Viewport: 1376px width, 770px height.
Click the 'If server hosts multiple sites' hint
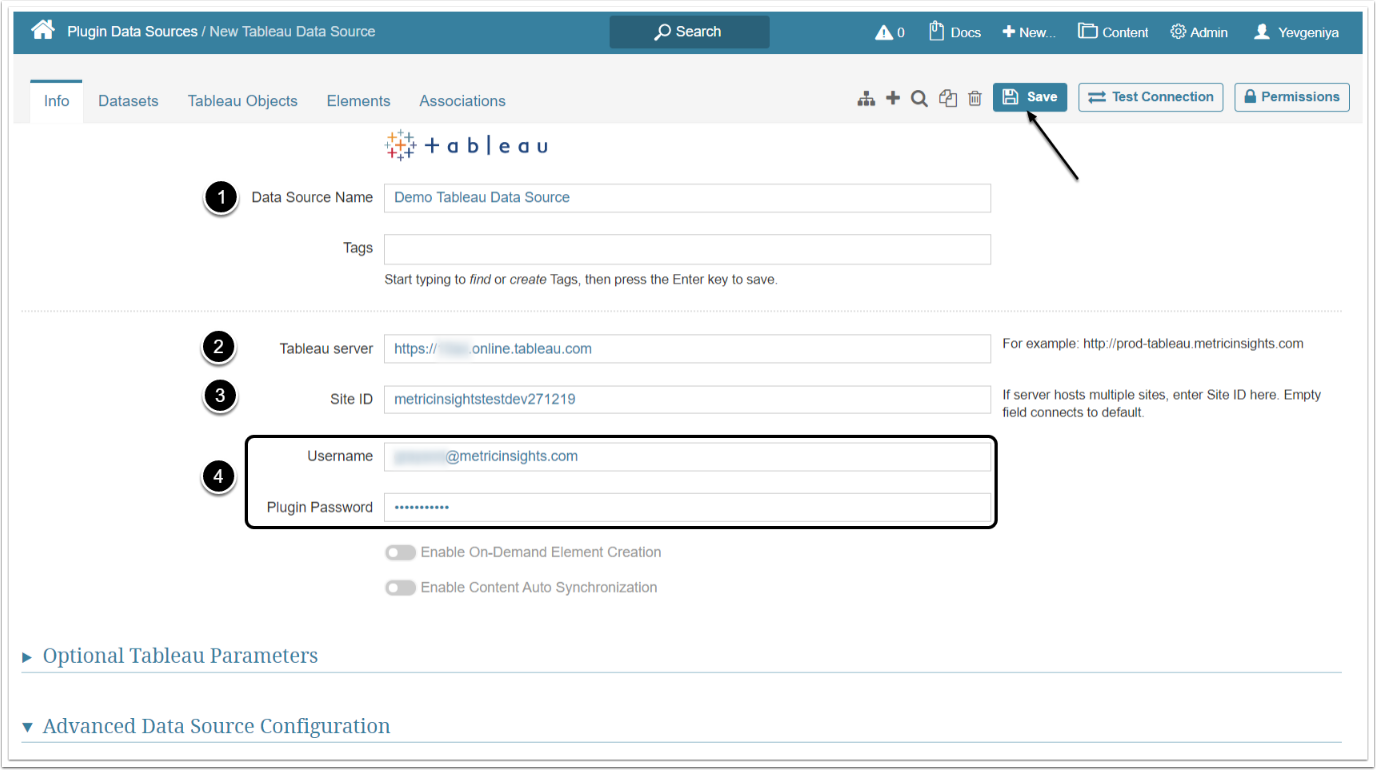coord(1162,404)
